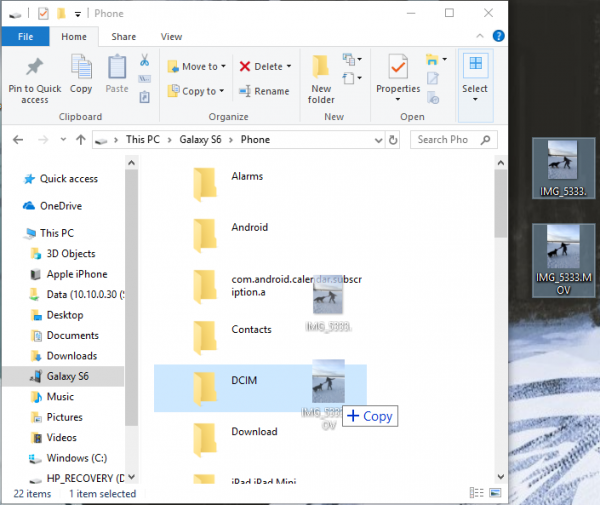Click the Rename button

tap(264, 91)
